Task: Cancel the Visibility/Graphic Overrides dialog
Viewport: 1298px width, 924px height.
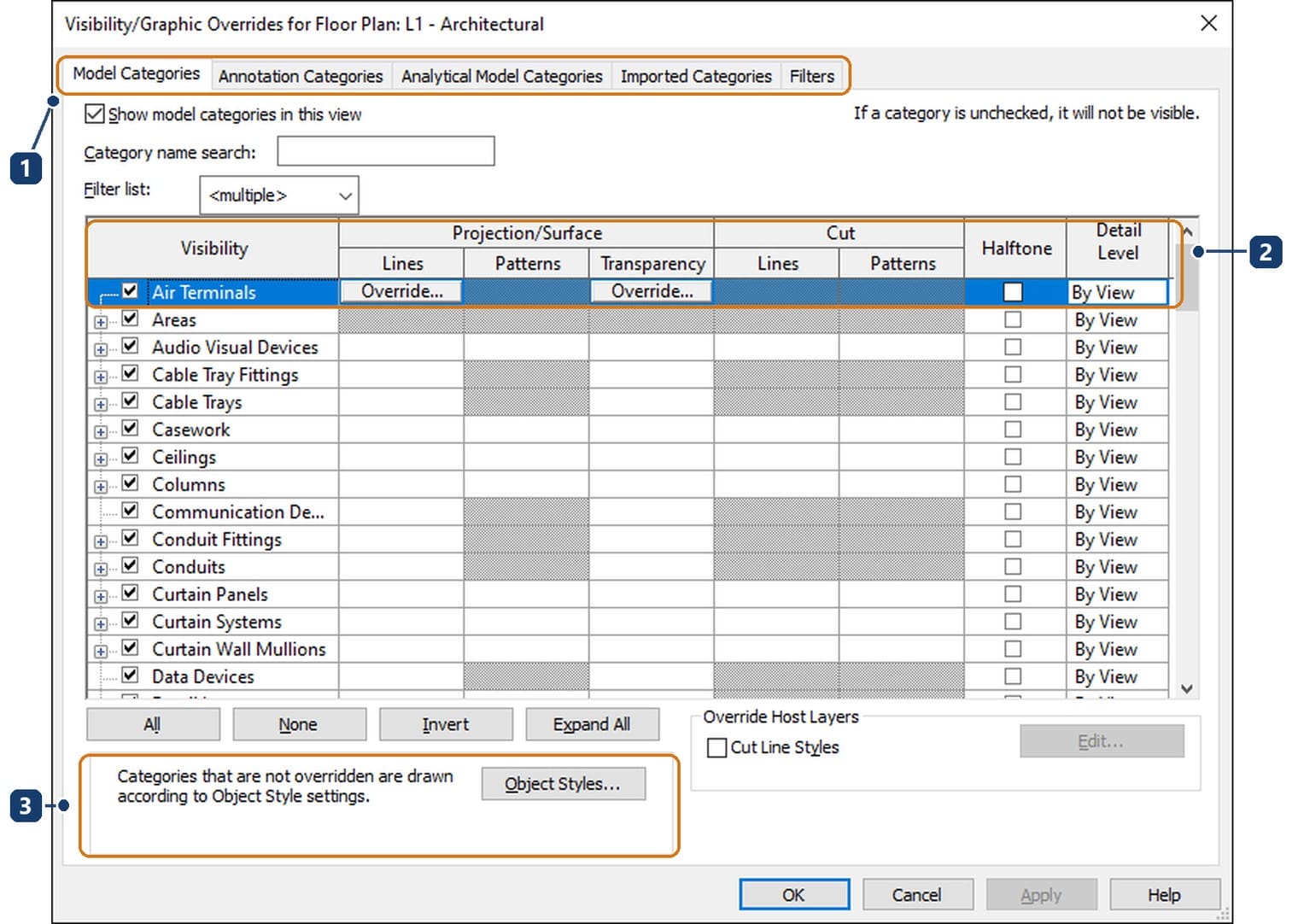Action: (917, 894)
